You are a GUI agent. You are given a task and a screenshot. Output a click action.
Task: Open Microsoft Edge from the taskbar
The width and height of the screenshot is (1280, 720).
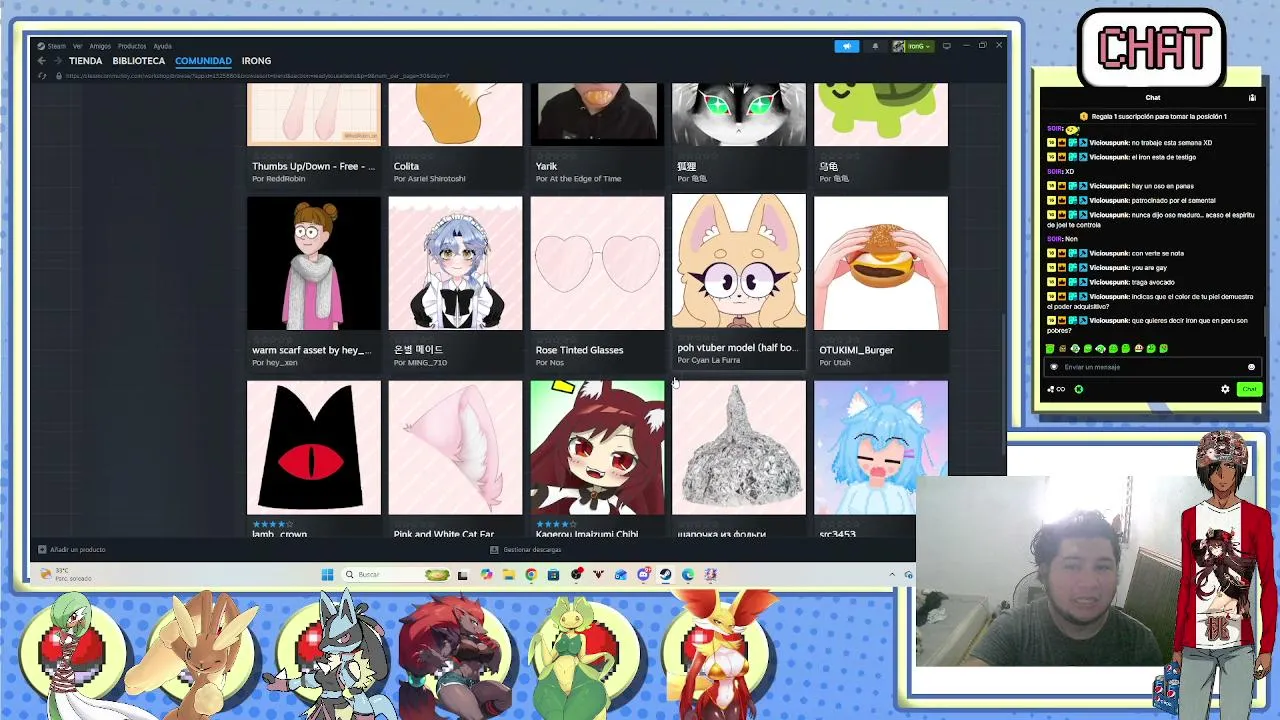coord(687,574)
